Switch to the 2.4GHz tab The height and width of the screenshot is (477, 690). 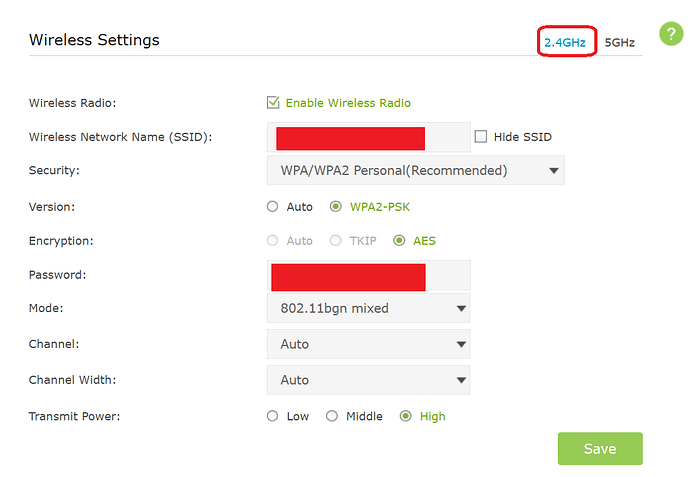566,42
